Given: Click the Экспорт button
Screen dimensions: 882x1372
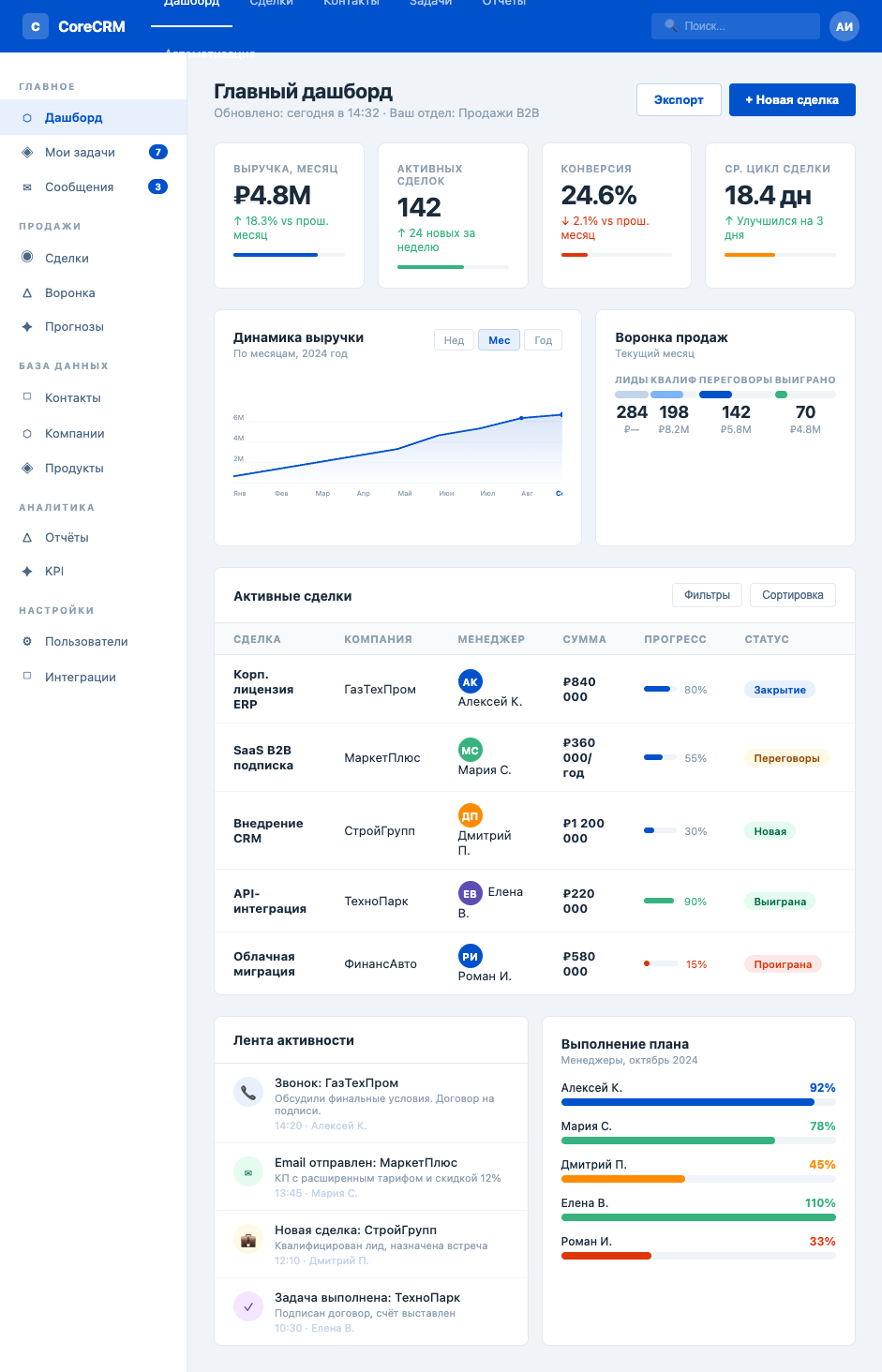Looking at the screenshot, I should 679,100.
